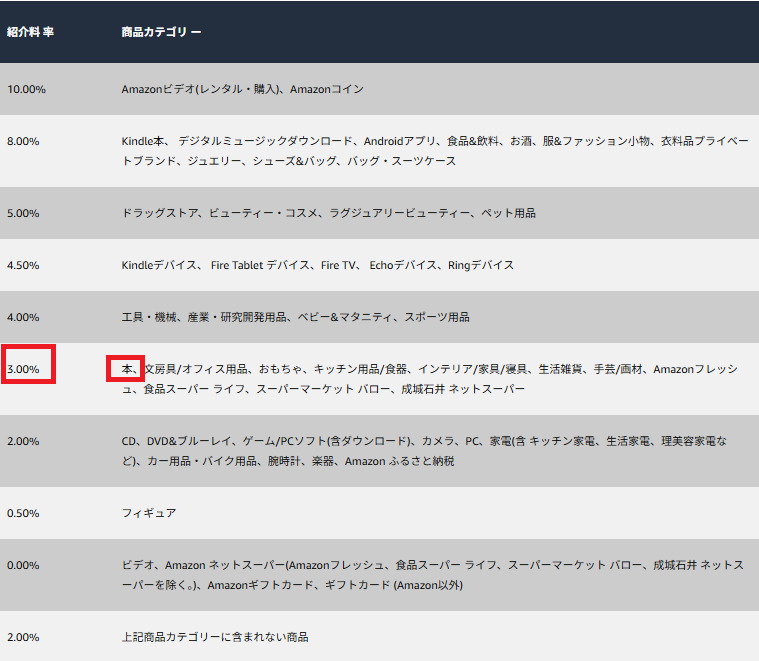Select the 0.50% rate cell
This screenshot has width=759, height=661.
tap(23, 513)
